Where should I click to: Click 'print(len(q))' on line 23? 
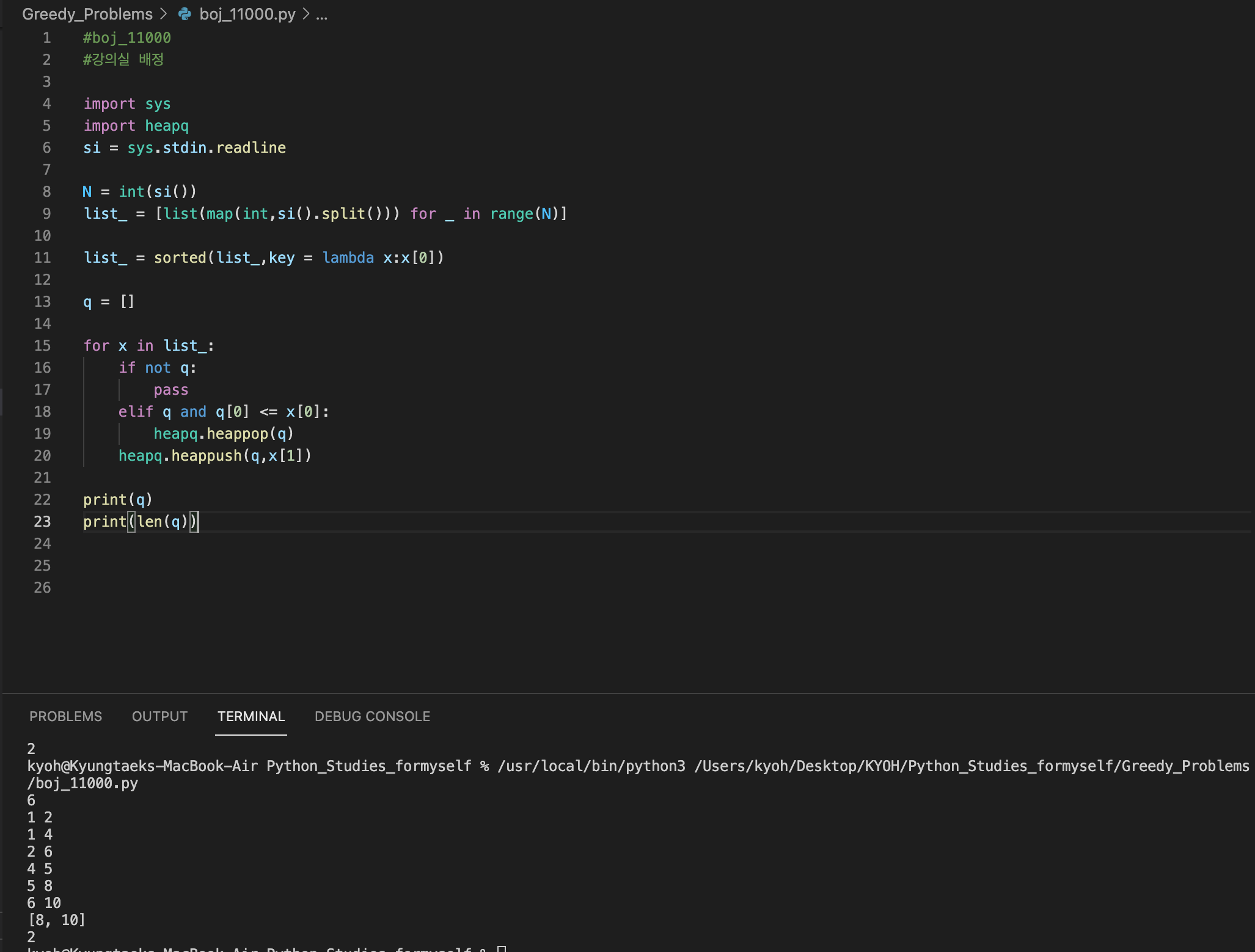click(x=141, y=522)
